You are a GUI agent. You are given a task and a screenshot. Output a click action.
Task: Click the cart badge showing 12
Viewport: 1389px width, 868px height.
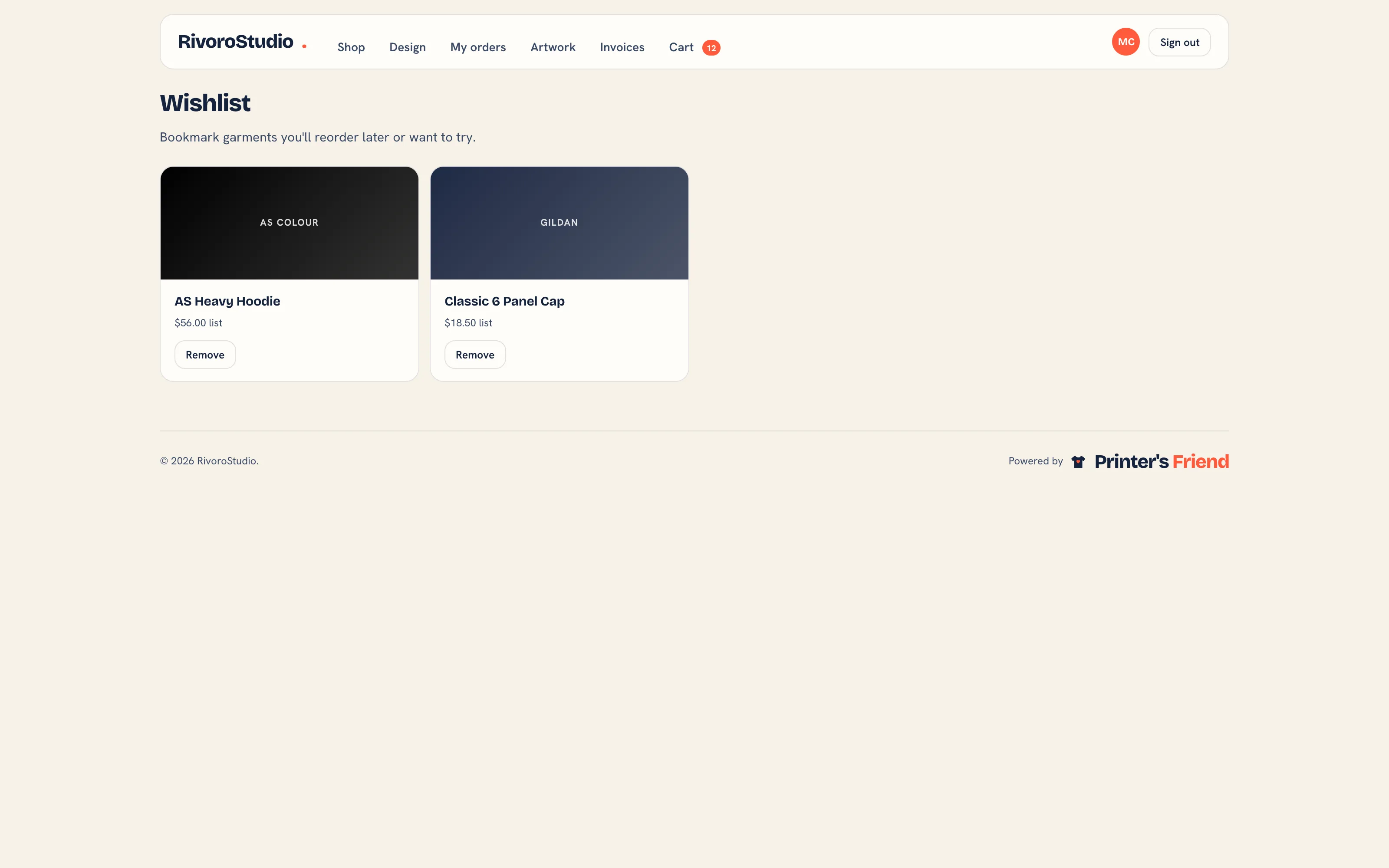tap(711, 48)
